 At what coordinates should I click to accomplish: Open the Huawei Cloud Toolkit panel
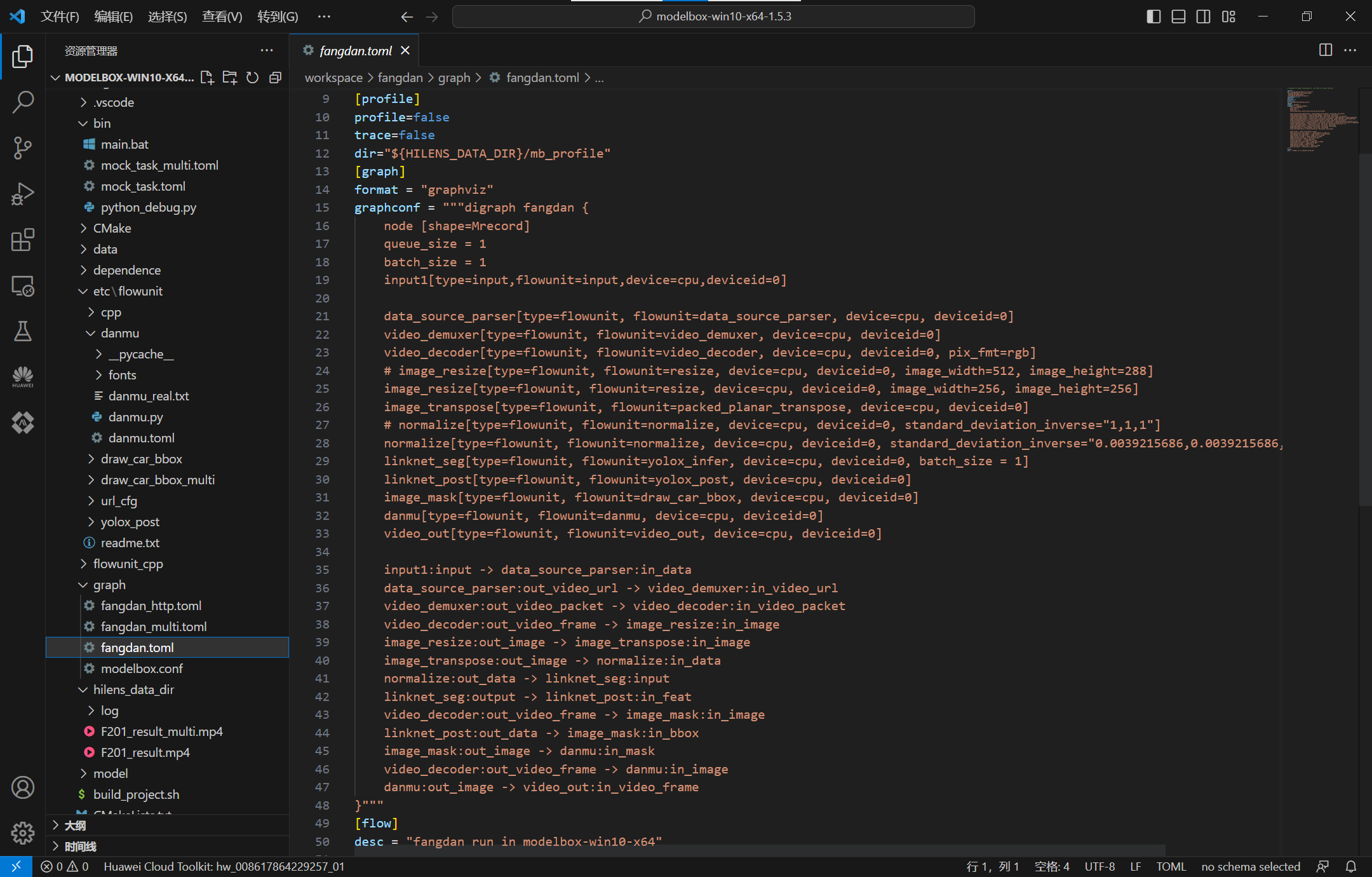[23, 377]
